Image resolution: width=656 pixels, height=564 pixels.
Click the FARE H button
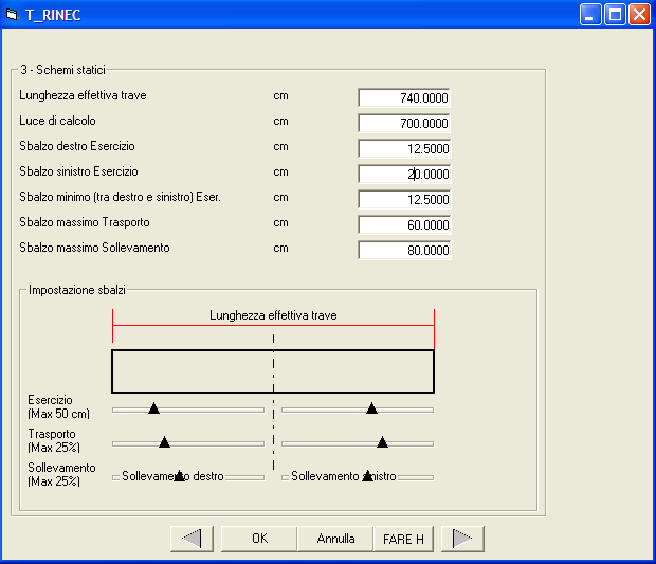tap(403, 538)
